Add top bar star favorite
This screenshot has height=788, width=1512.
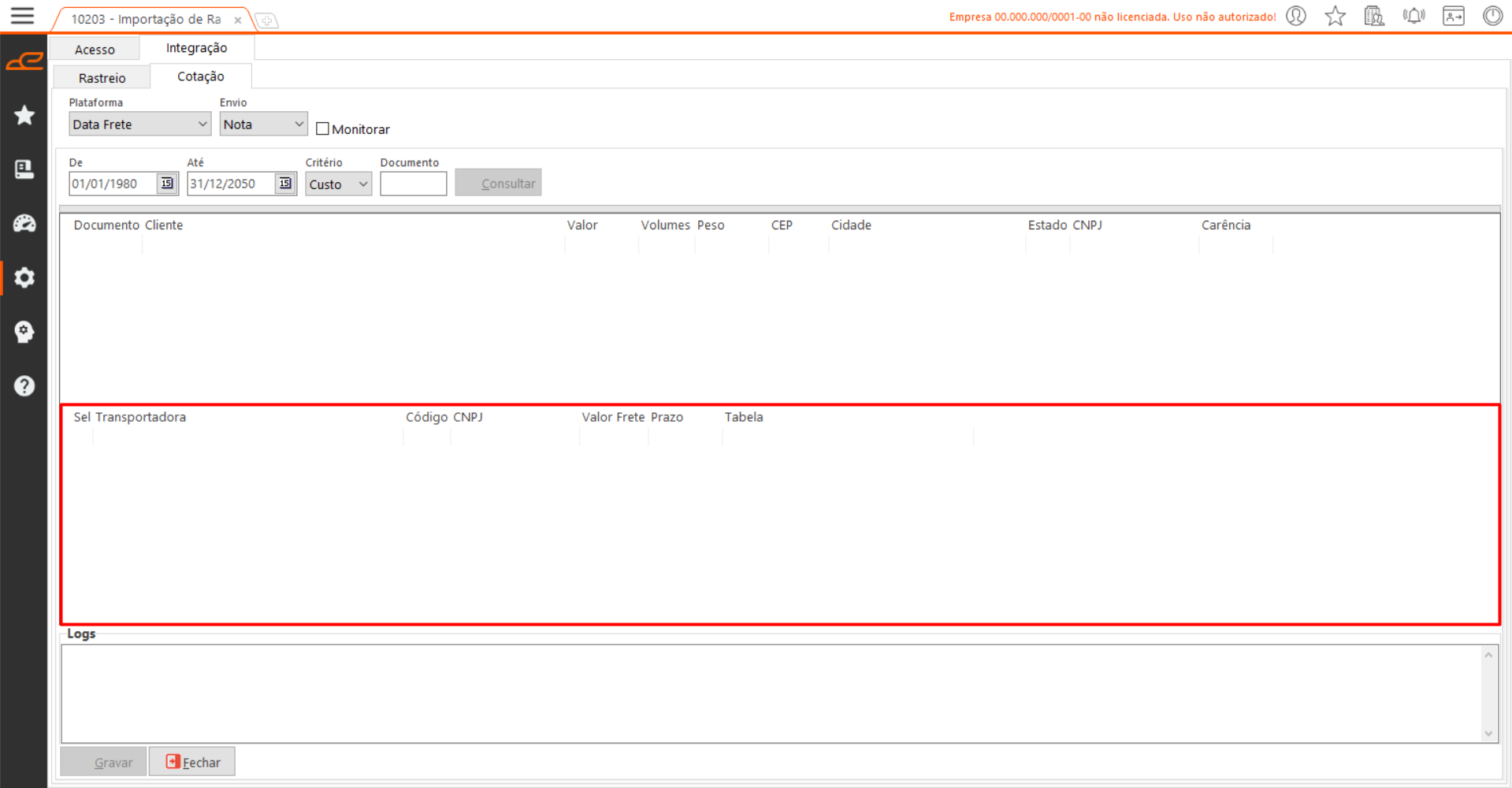click(x=1335, y=16)
